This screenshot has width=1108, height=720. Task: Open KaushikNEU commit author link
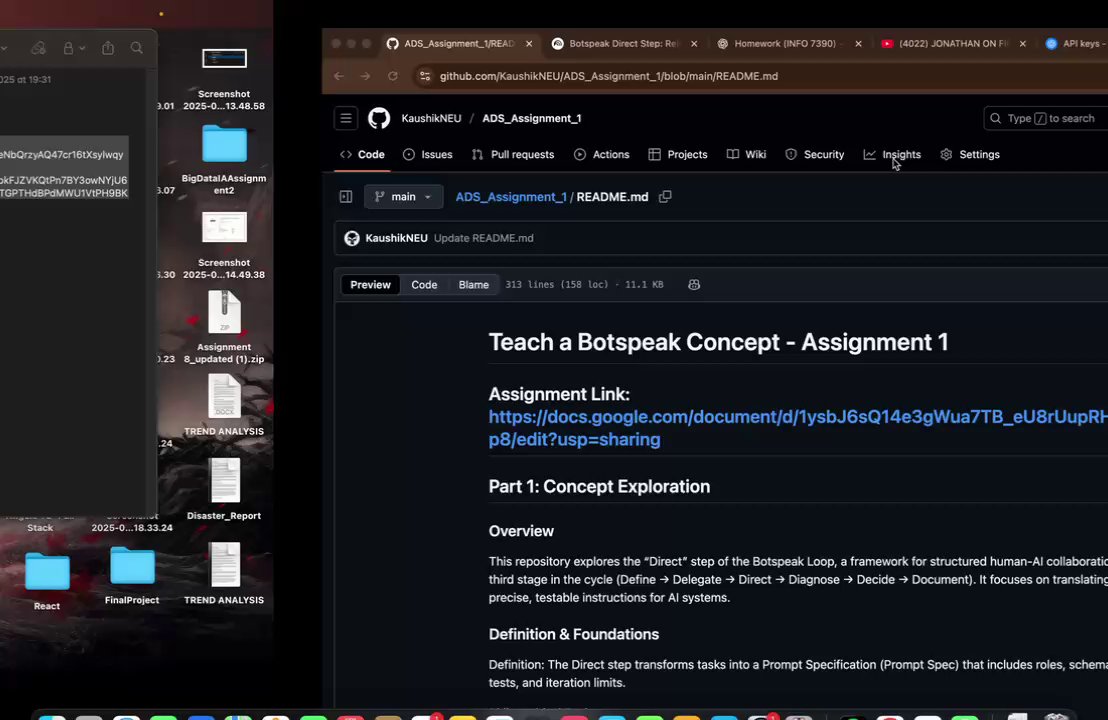pos(396,238)
